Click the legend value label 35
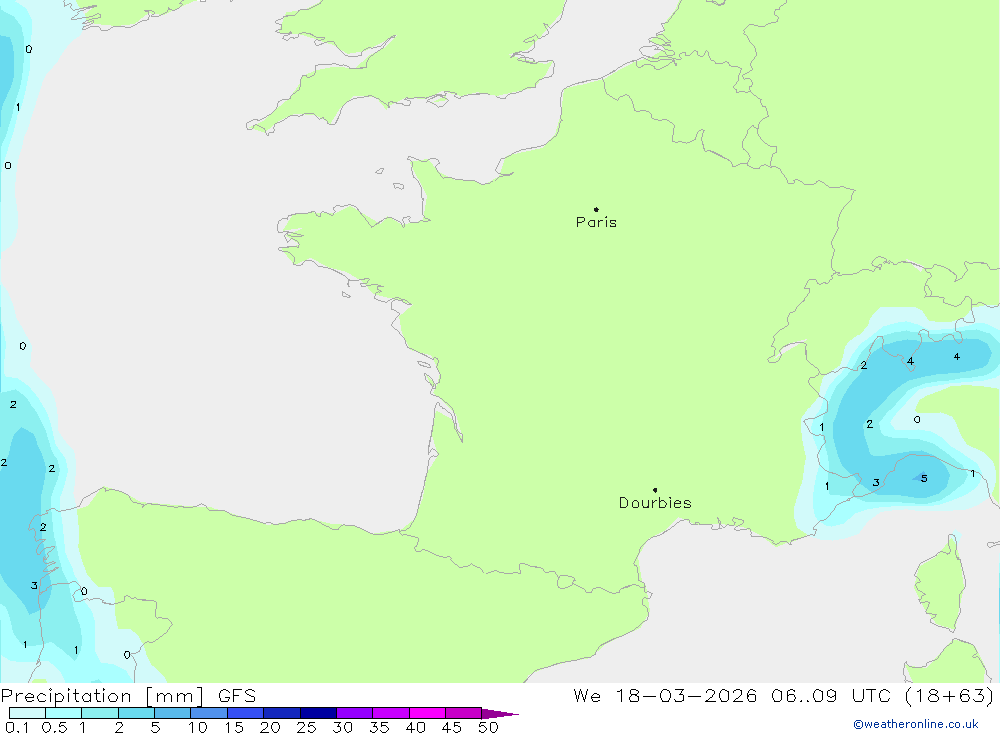 tap(379, 727)
